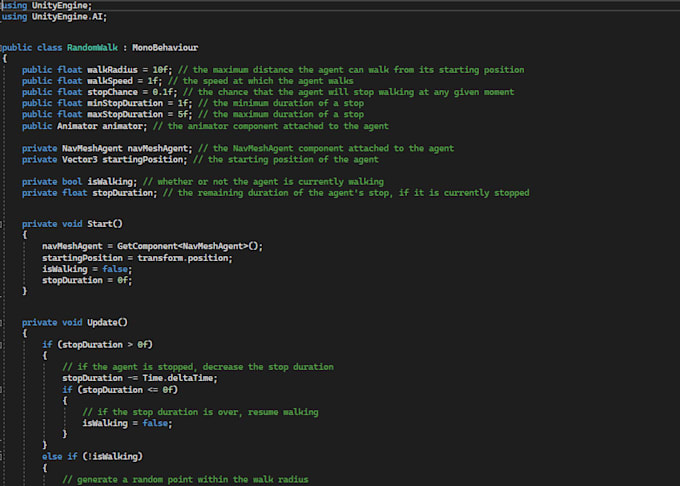
Task: Collapse the Update() method fold marker
Action: click(x=1, y=323)
